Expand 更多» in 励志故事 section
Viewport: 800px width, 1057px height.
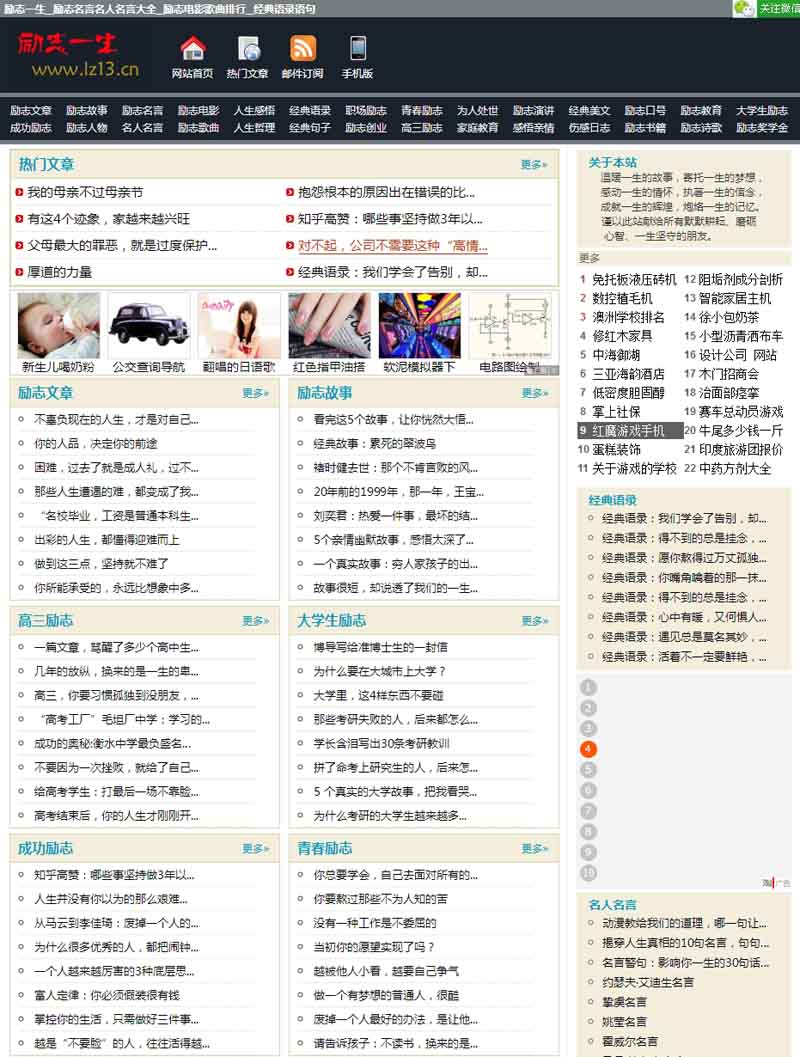click(534, 394)
